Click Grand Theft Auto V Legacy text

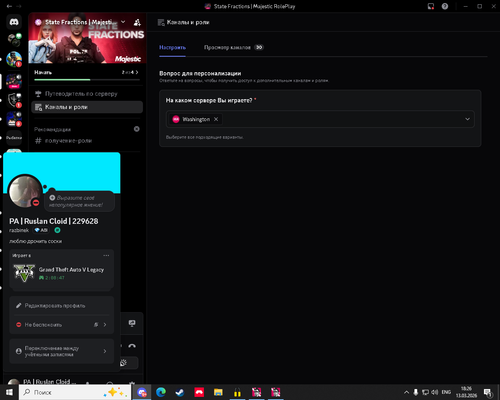pyautogui.click(x=71, y=269)
